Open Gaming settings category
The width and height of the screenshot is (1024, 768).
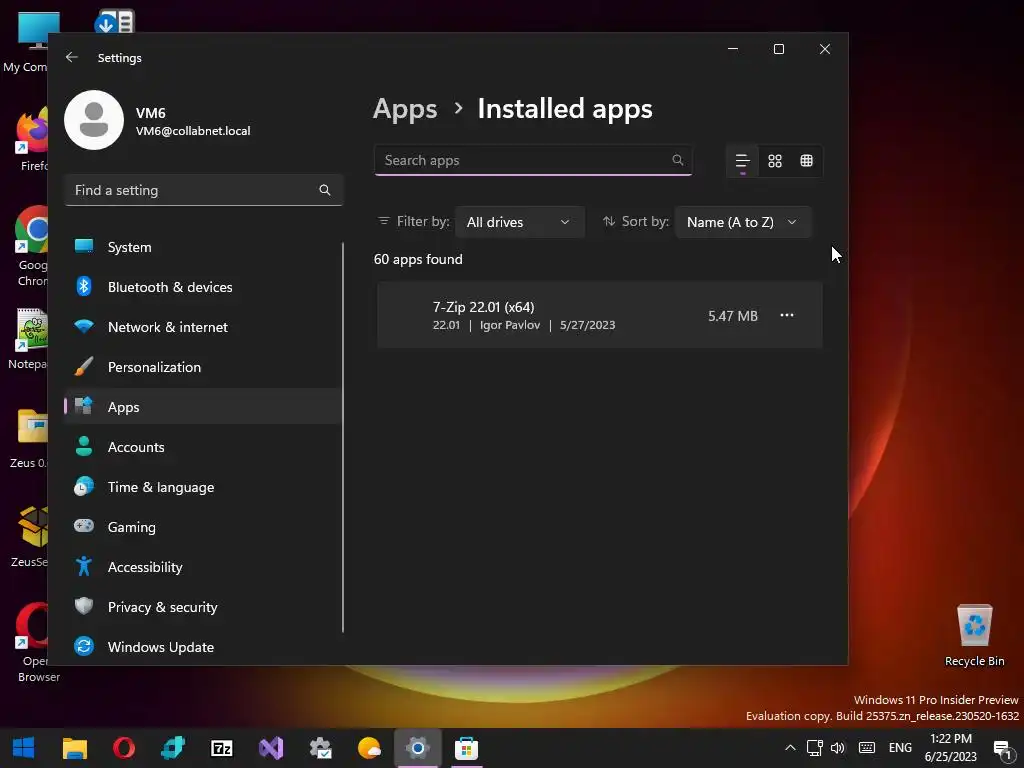[203, 527]
